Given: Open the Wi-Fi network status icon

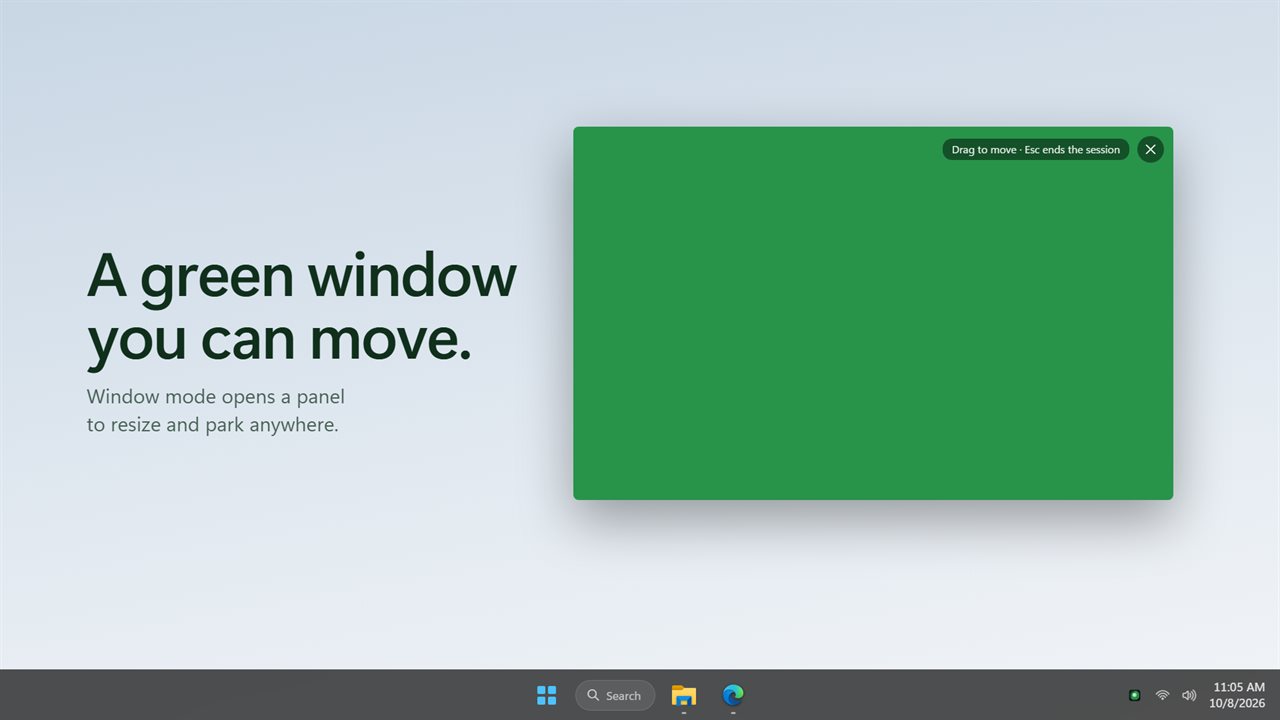Looking at the screenshot, I should tap(1162, 695).
